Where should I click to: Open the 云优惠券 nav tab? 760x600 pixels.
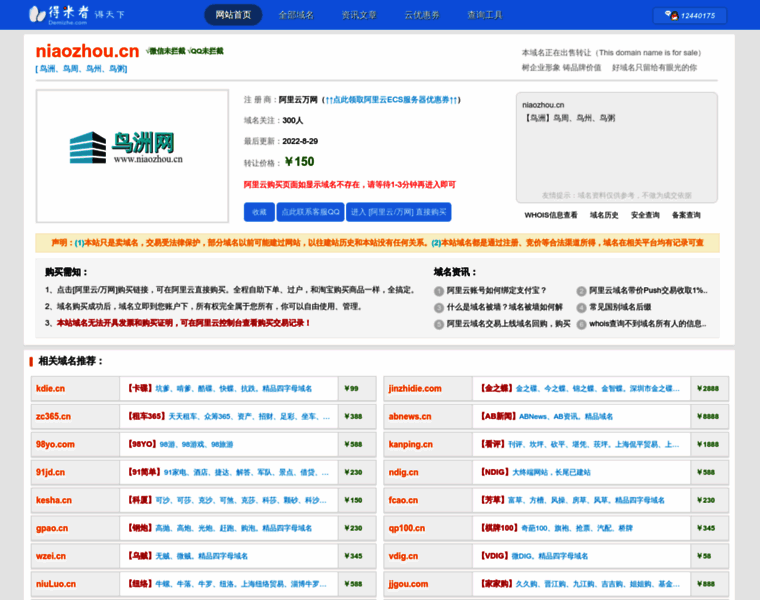pos(422,15)
